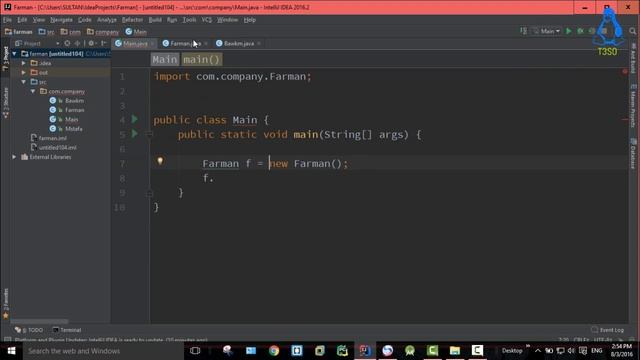
Task: Collapse the farman project root node
Action: pos(14,53)
